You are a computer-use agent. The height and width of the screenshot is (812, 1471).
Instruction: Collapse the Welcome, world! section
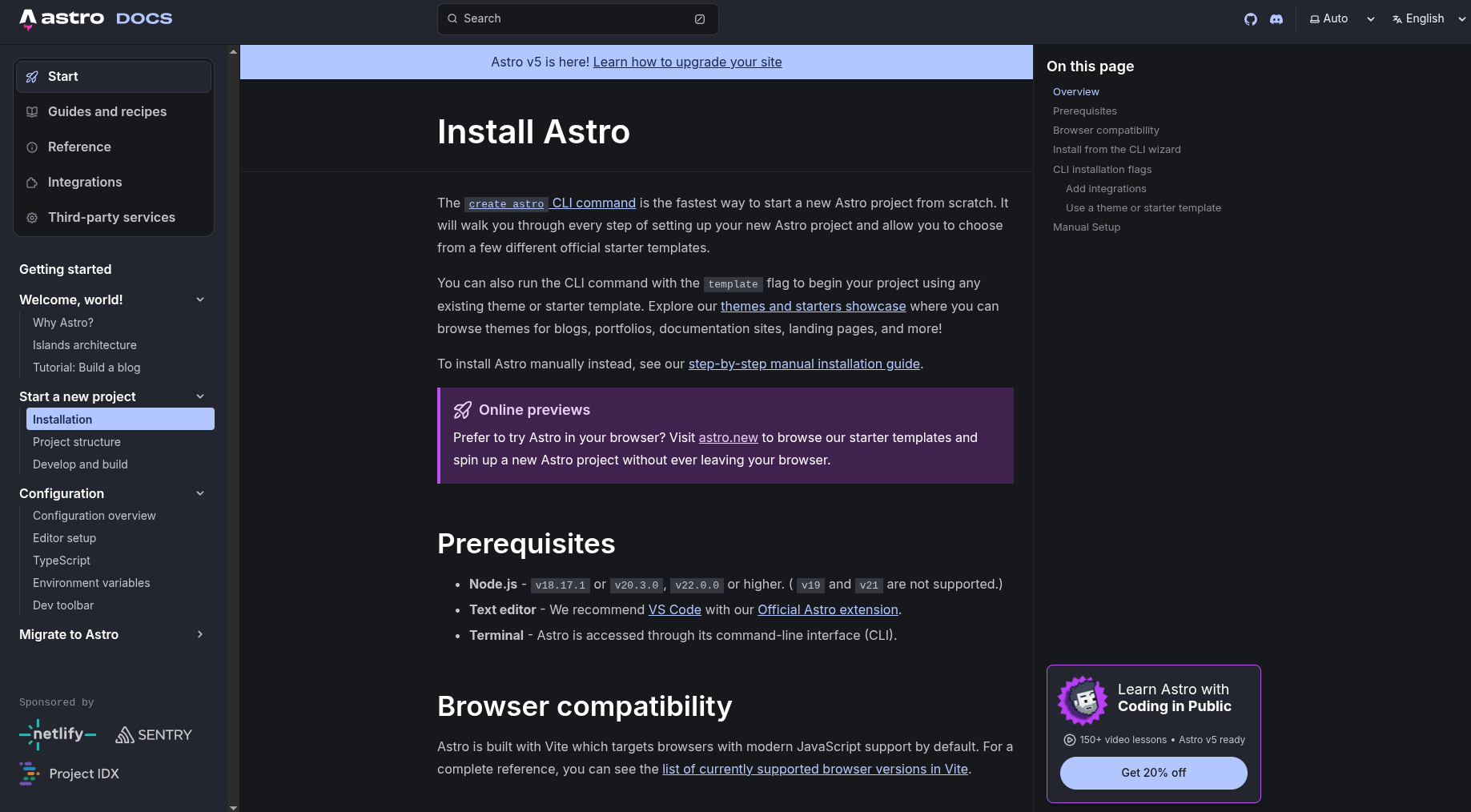coord(200,299)
